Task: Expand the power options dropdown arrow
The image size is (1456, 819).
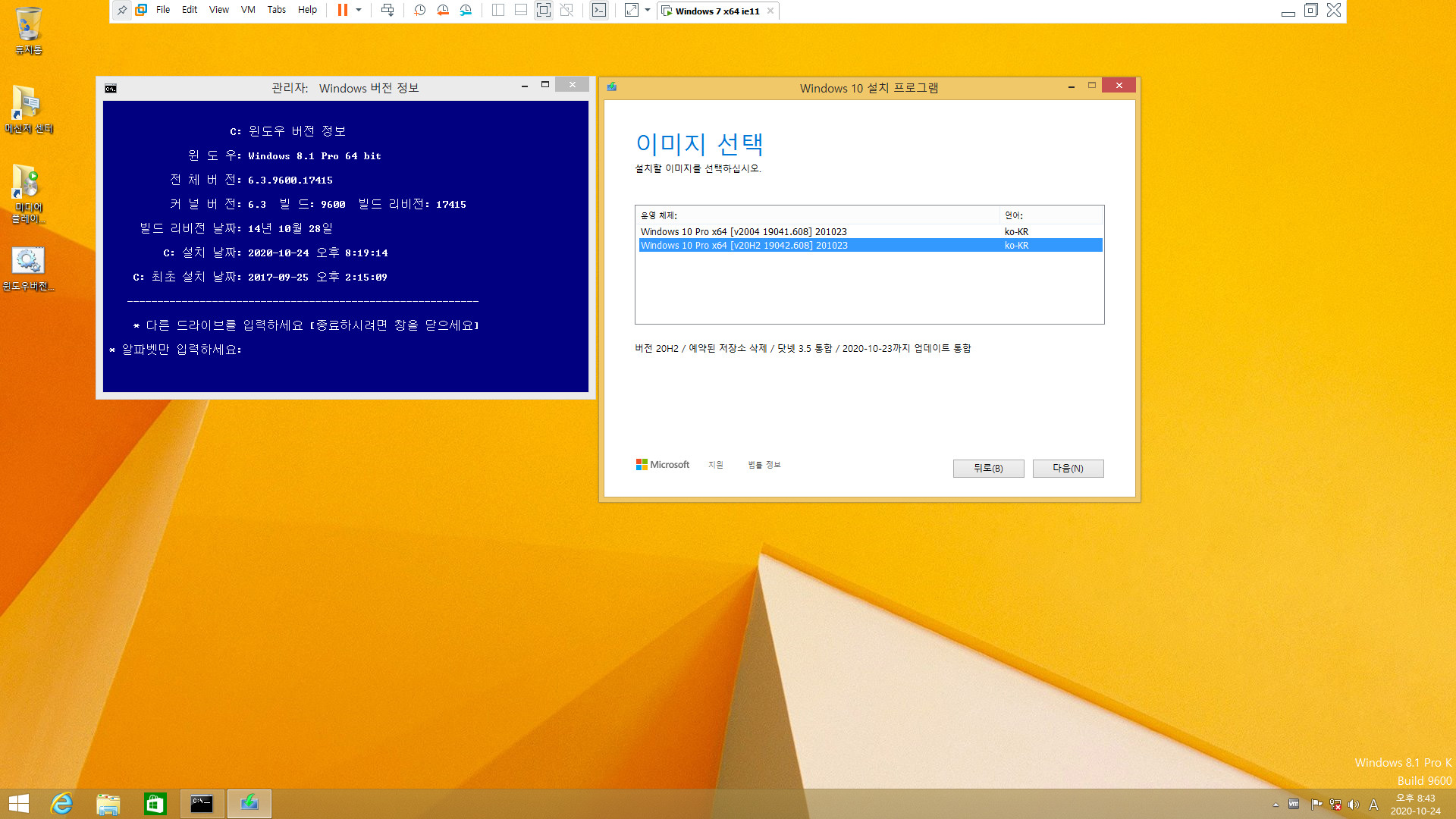Action: (359, 11)
